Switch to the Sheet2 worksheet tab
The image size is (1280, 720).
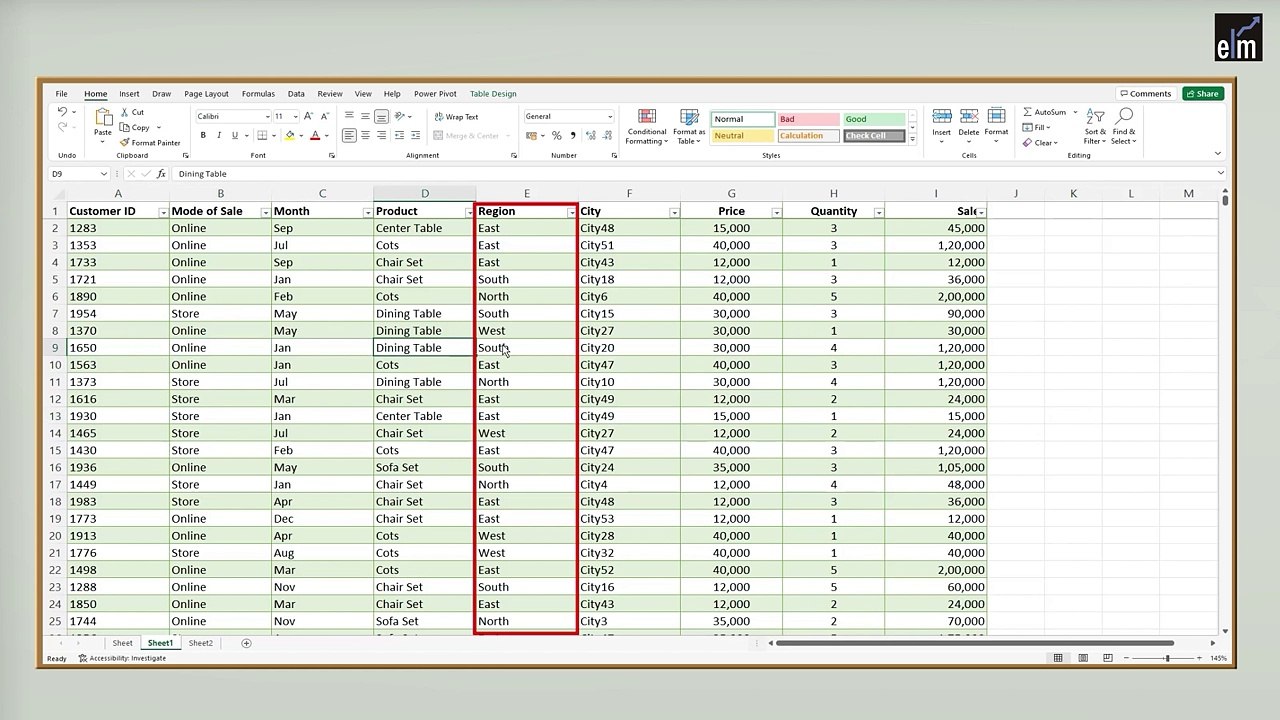201,643
